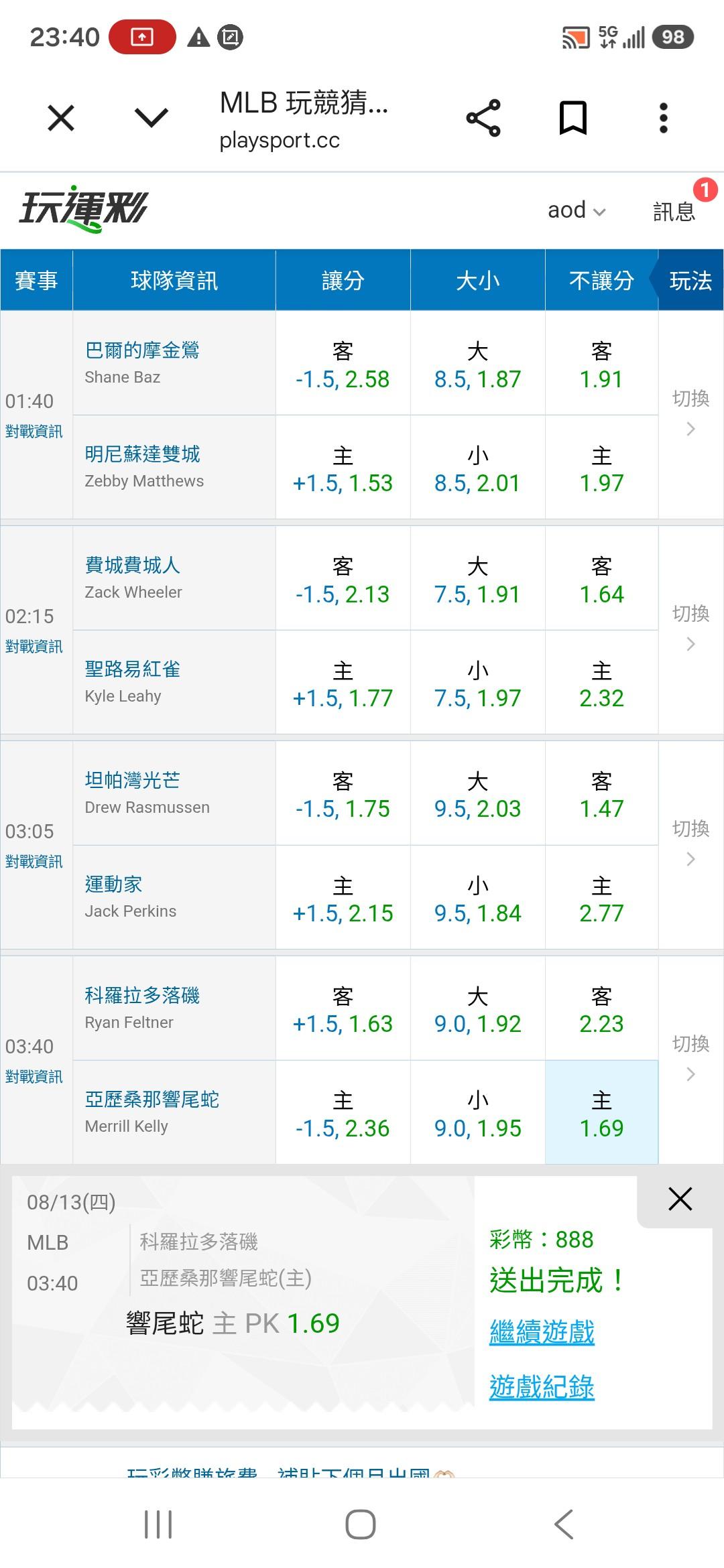This screenshot has height=1568, width=724.
Task: Switch 切換 for the 01:40 game
Action: tap(690, 413)
